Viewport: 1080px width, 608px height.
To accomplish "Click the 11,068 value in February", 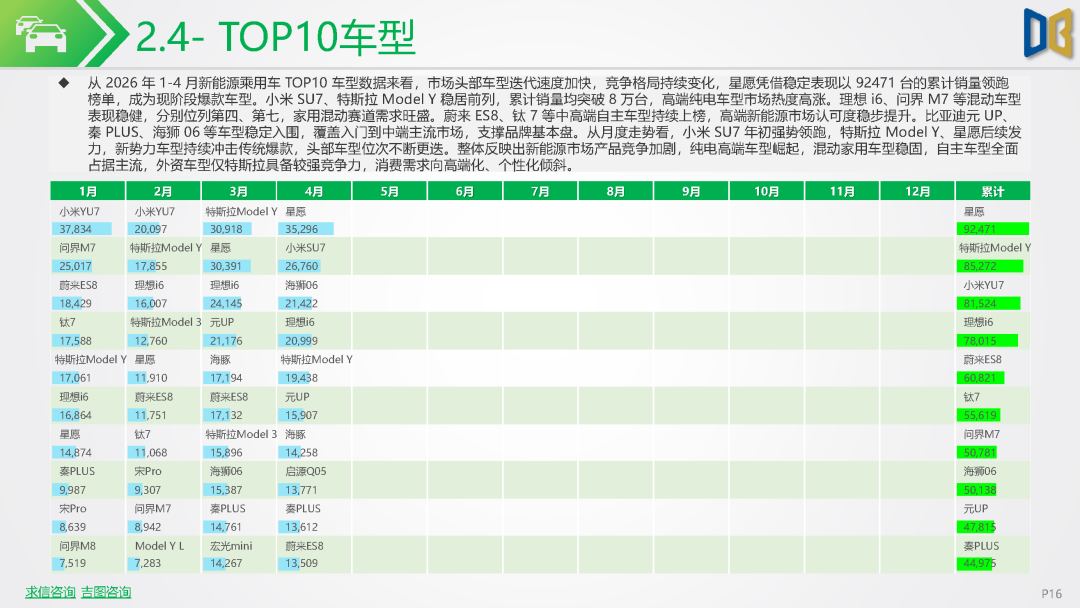I will click(151, 452).
